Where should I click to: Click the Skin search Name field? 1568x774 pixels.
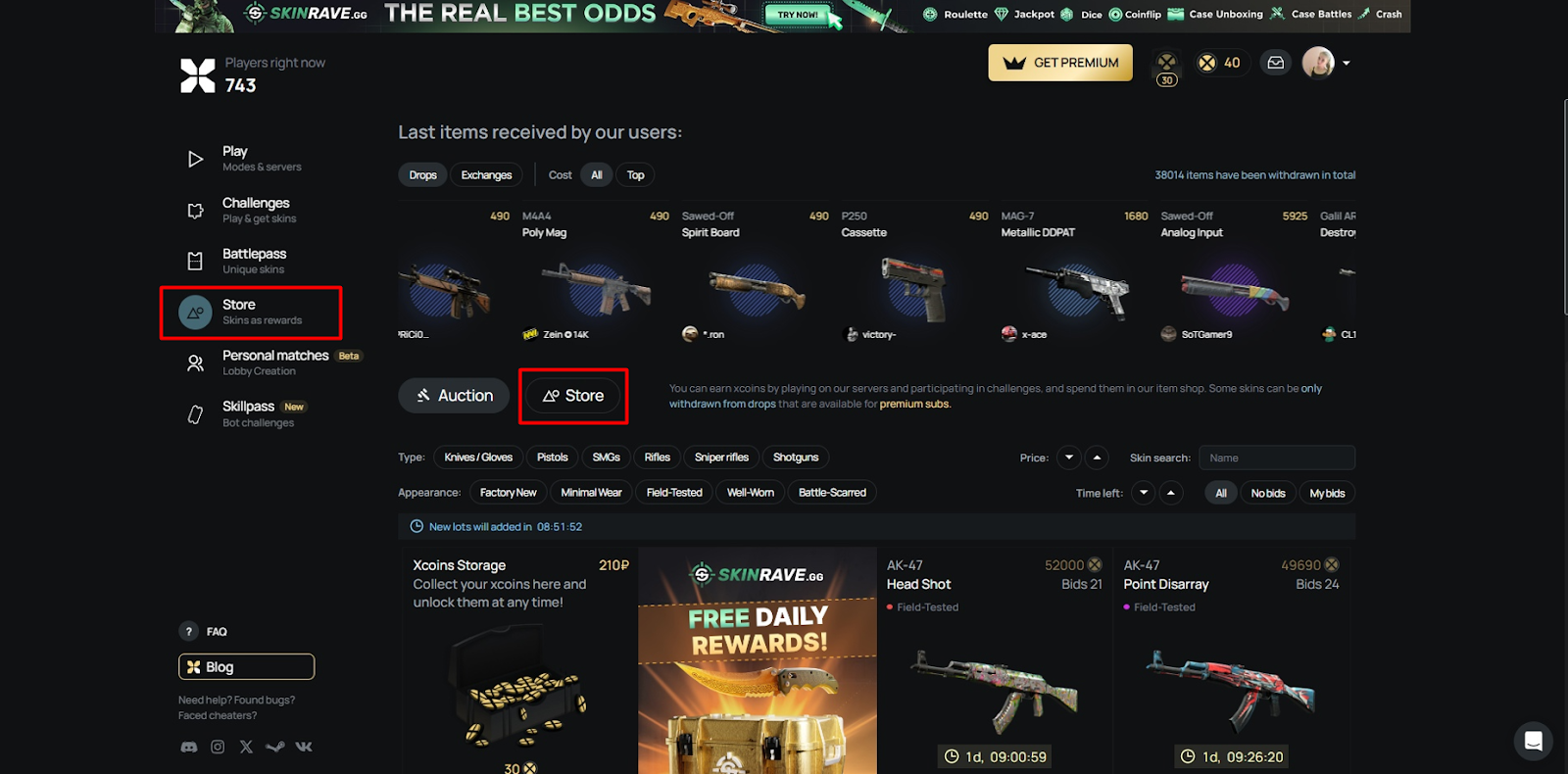point(1277,458)
